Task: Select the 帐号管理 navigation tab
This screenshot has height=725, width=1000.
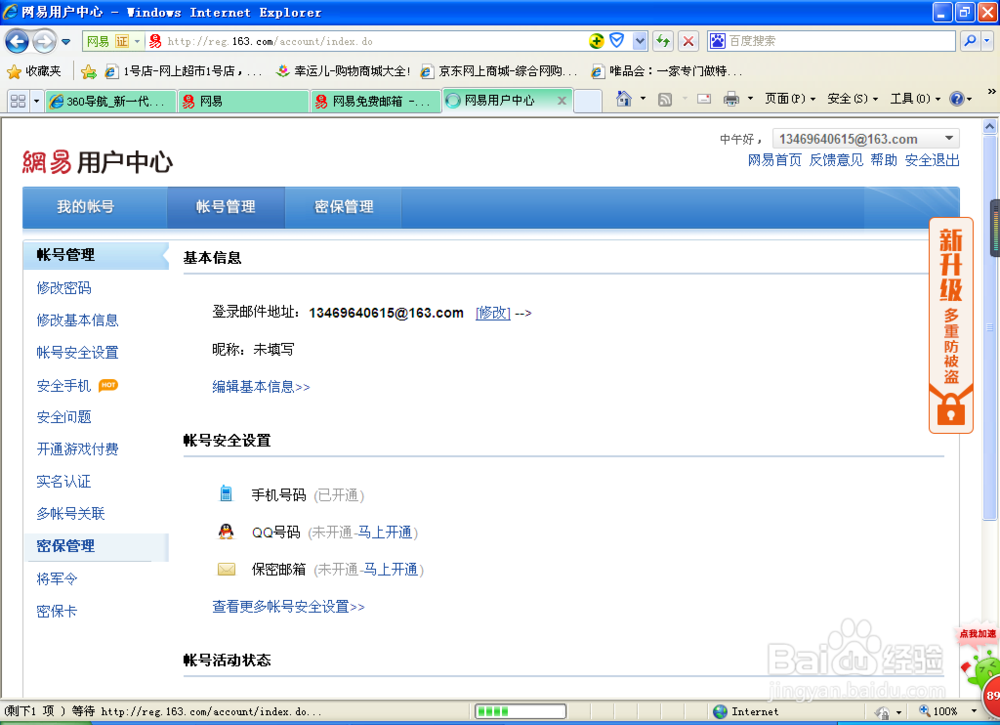Action: (226, 207)
